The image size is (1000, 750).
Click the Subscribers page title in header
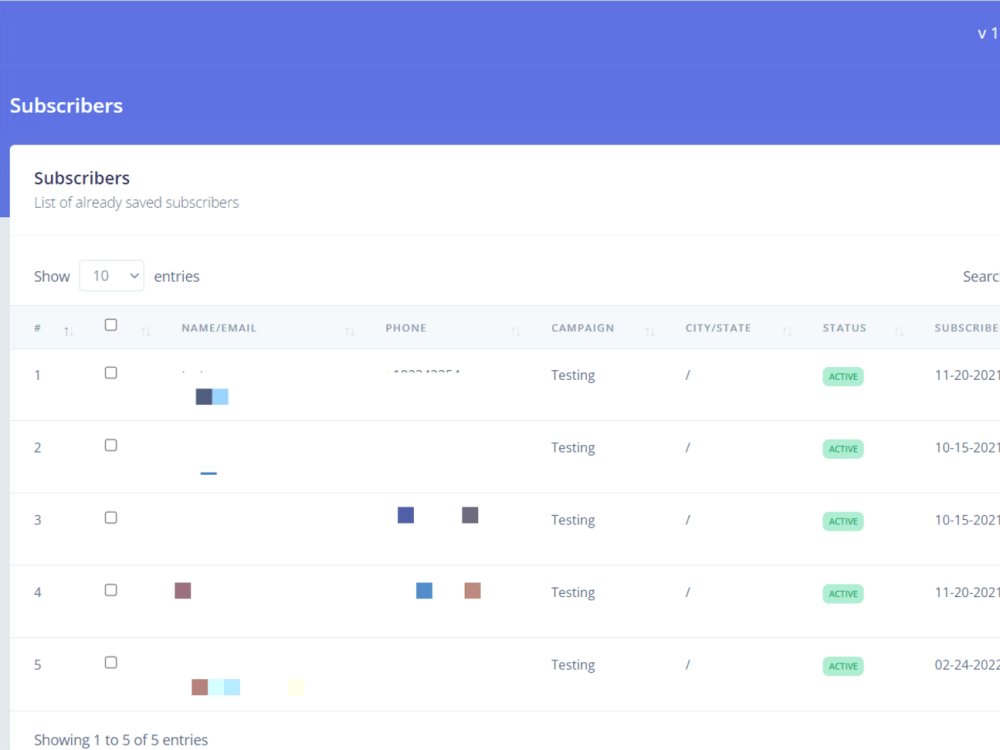tap(66, 105)
